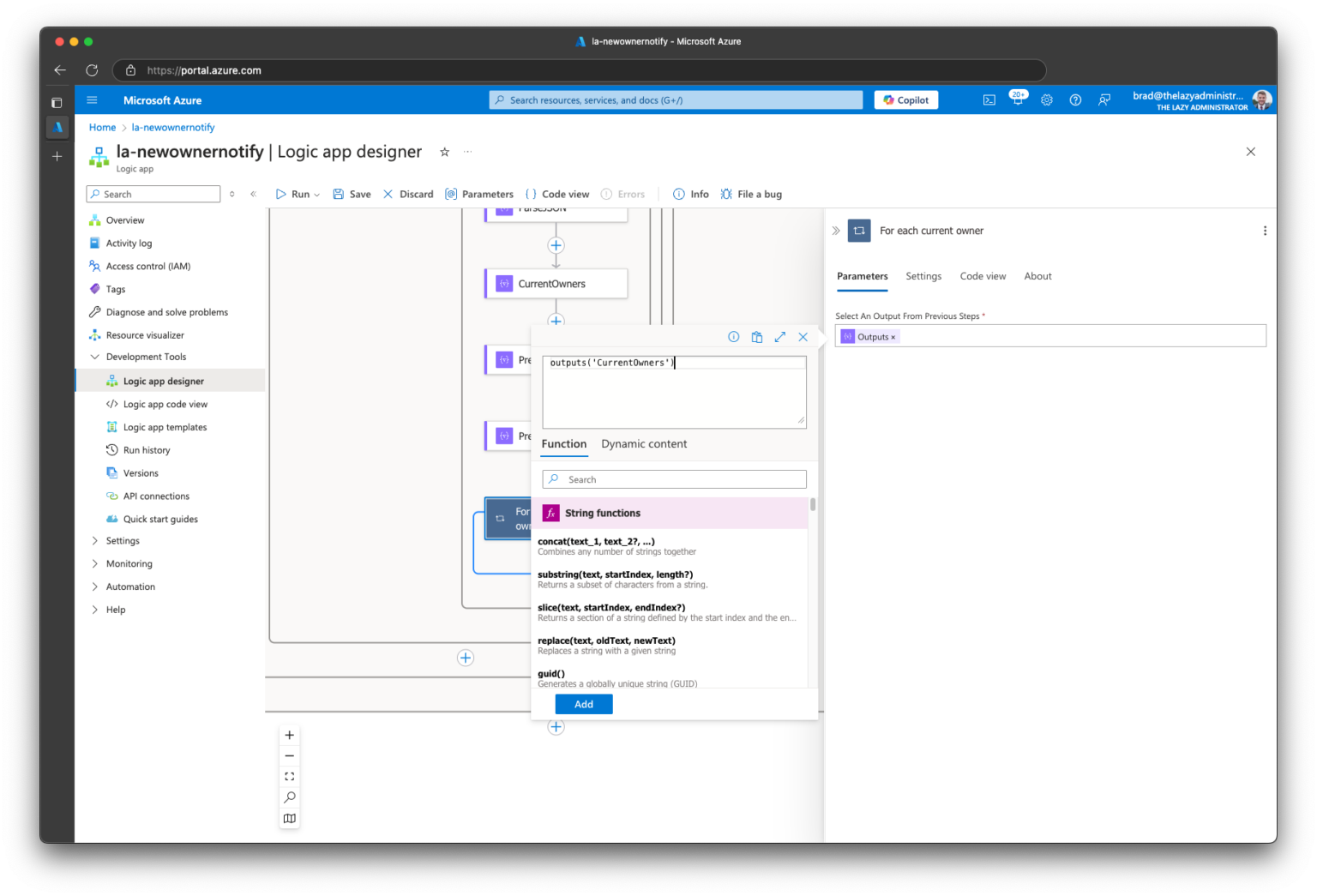Search functions in the expression editor
Screen dimensions: 1317x896
[x=675, y=480]
